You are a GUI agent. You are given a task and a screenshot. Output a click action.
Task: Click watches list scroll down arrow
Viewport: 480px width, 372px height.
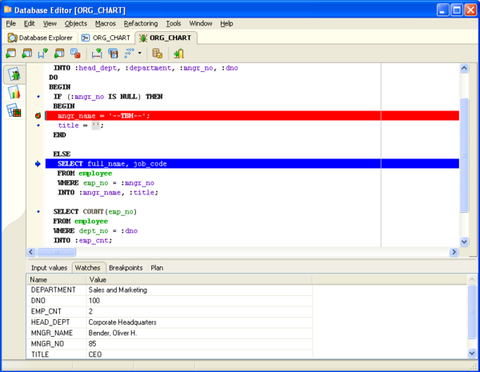[x=472, y=353]
